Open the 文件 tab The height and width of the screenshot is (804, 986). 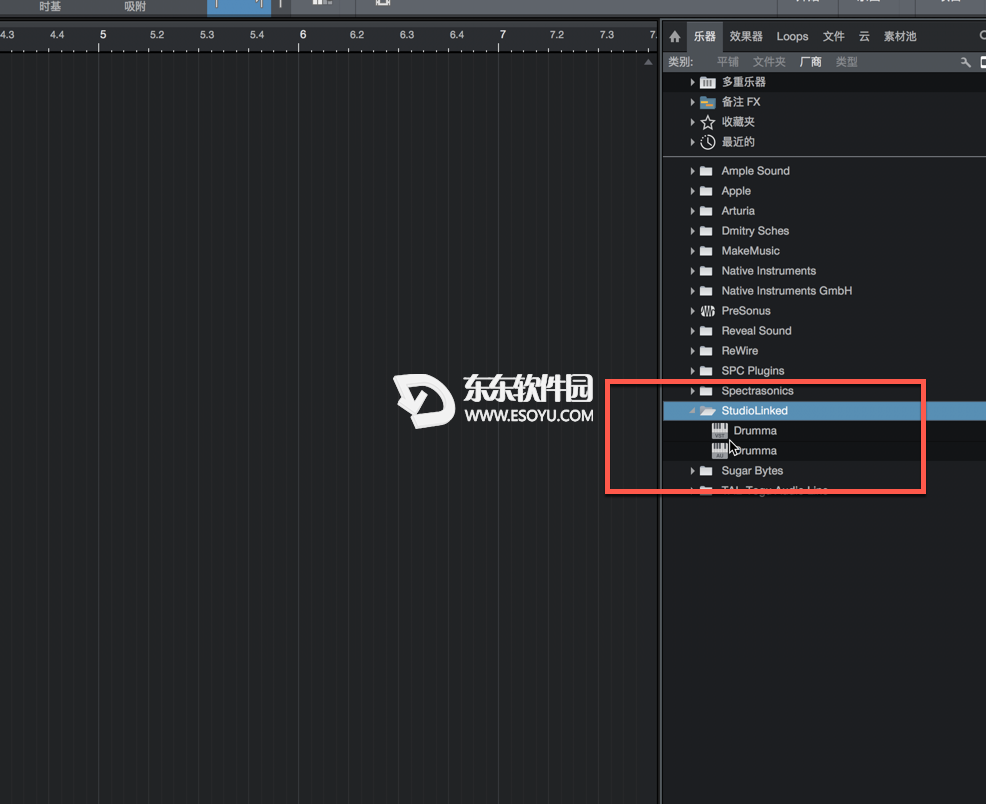[833, 36]
